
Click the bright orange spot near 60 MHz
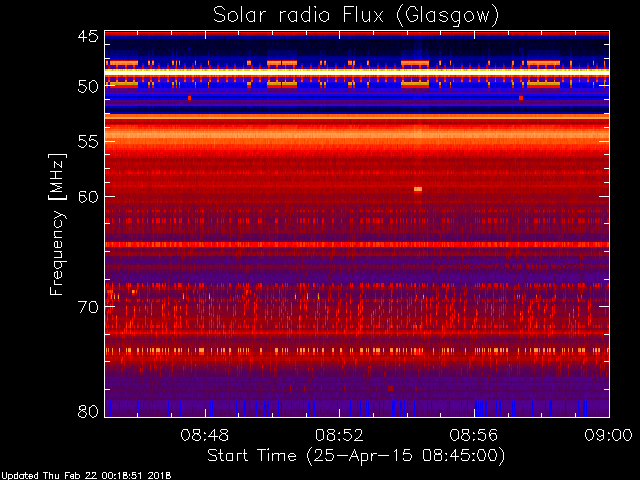click(418, 189)
